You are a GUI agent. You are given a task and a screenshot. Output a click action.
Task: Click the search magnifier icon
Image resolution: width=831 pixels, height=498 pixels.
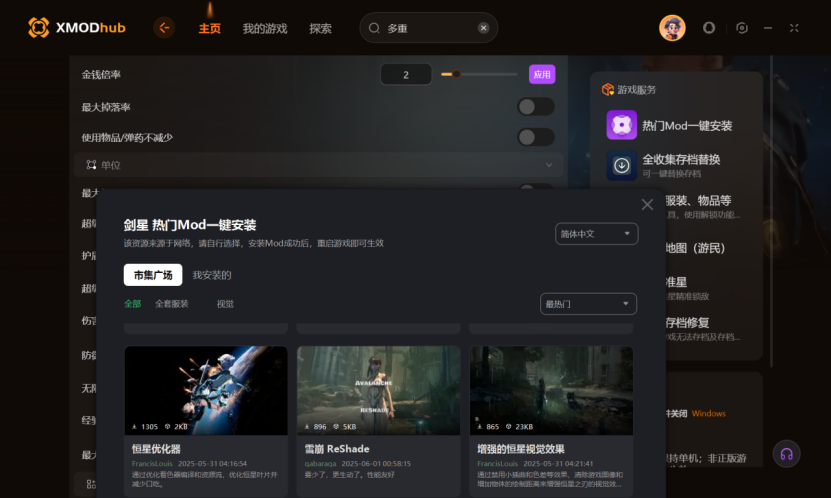pyautogui.click(x=374, y=28)
